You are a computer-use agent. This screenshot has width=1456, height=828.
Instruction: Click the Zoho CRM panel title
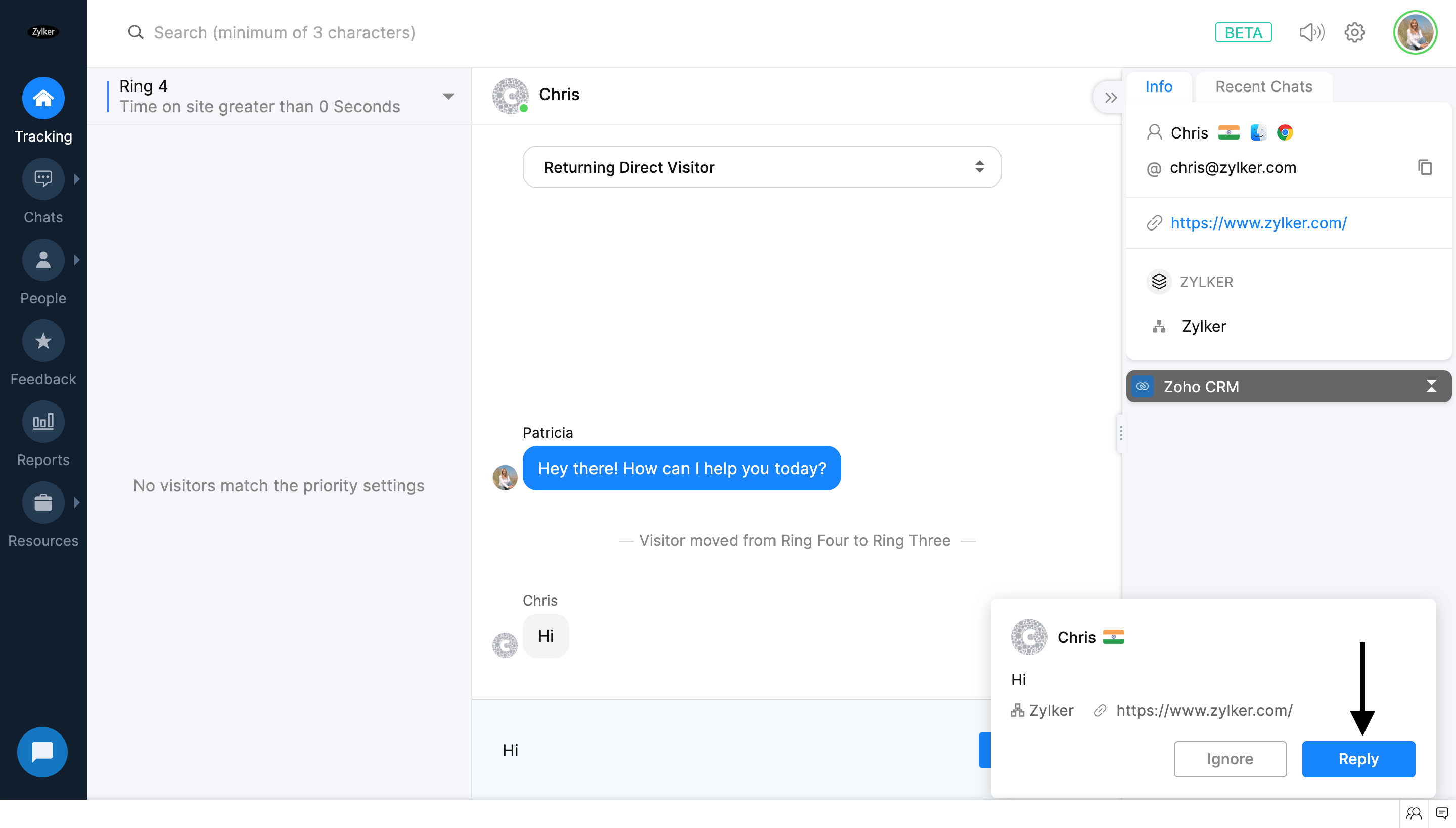1201,387
